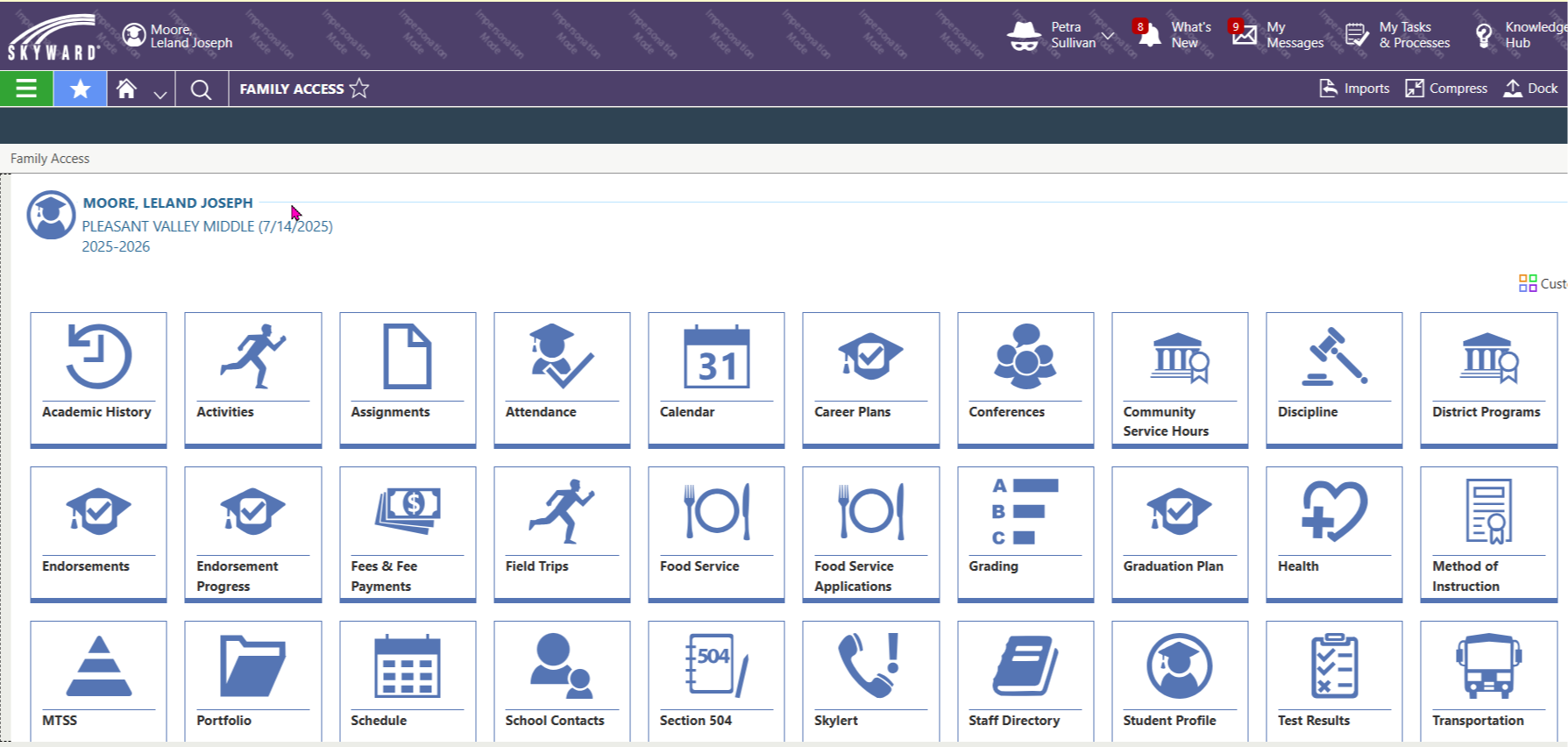Click the MOORE, LELAND JOSEPH heading
Viewport: 1568px width, 747px height.
coord(167,203)
